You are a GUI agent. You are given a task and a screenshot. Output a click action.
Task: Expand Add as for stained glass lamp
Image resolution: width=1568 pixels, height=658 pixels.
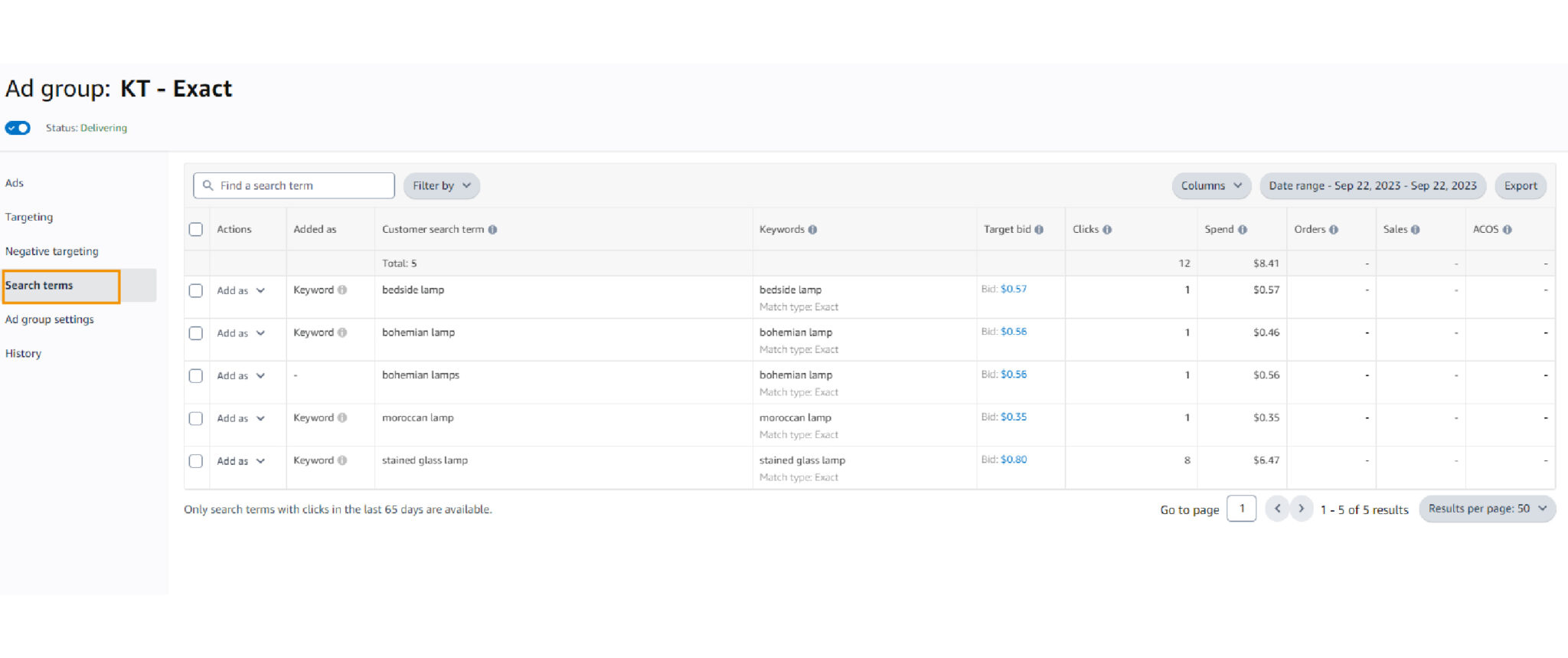(240, 461)
